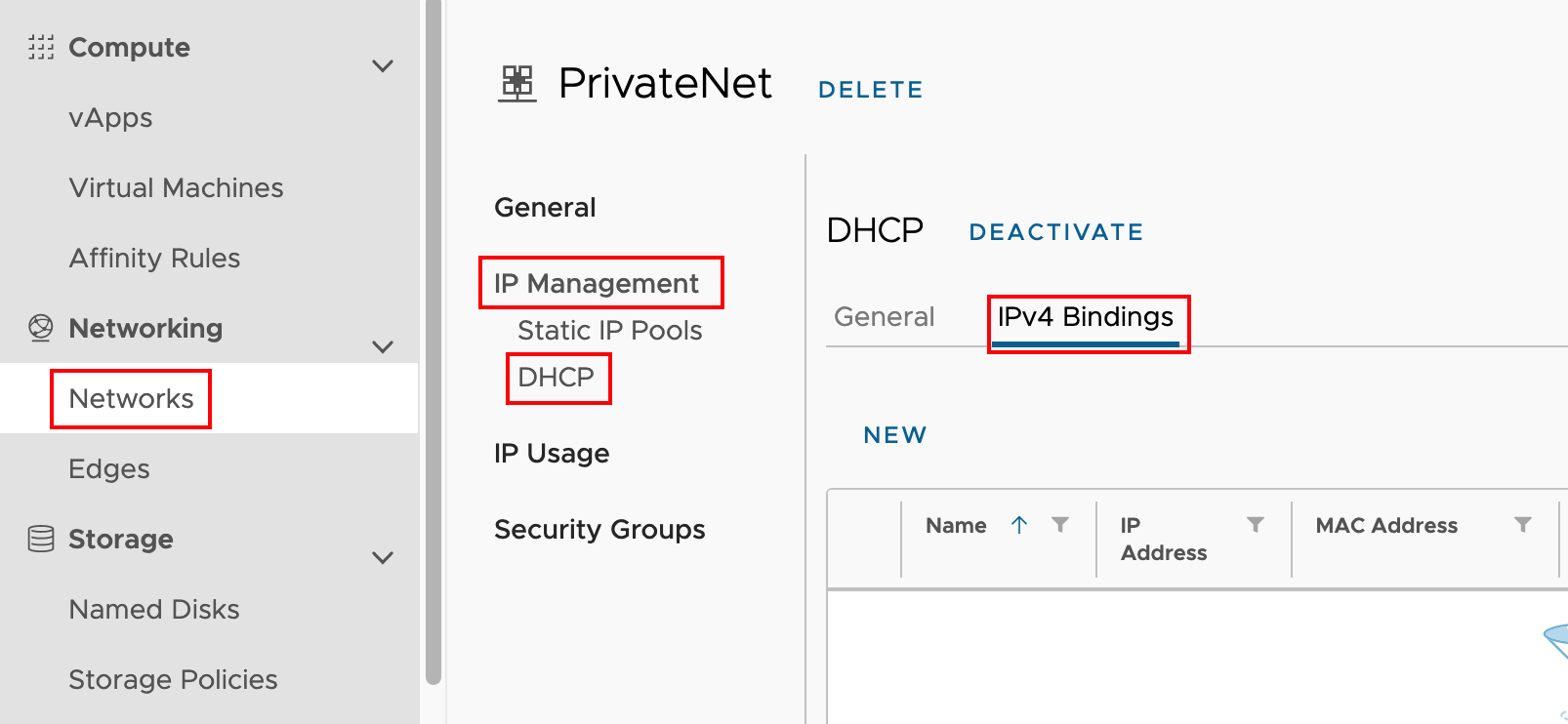Select Networks in the sidebar
Viewport: 1568px width, 724px height.
click(x=130, y=398)
